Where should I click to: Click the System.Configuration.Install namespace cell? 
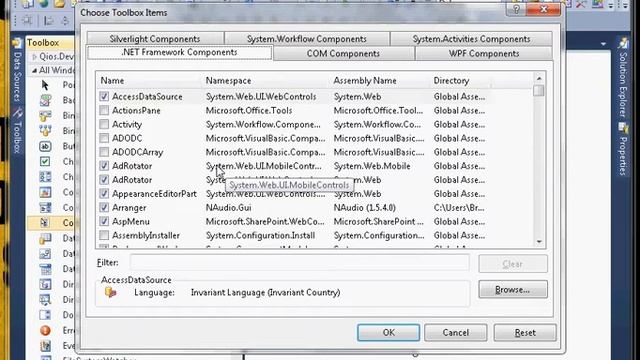[260, 235]
